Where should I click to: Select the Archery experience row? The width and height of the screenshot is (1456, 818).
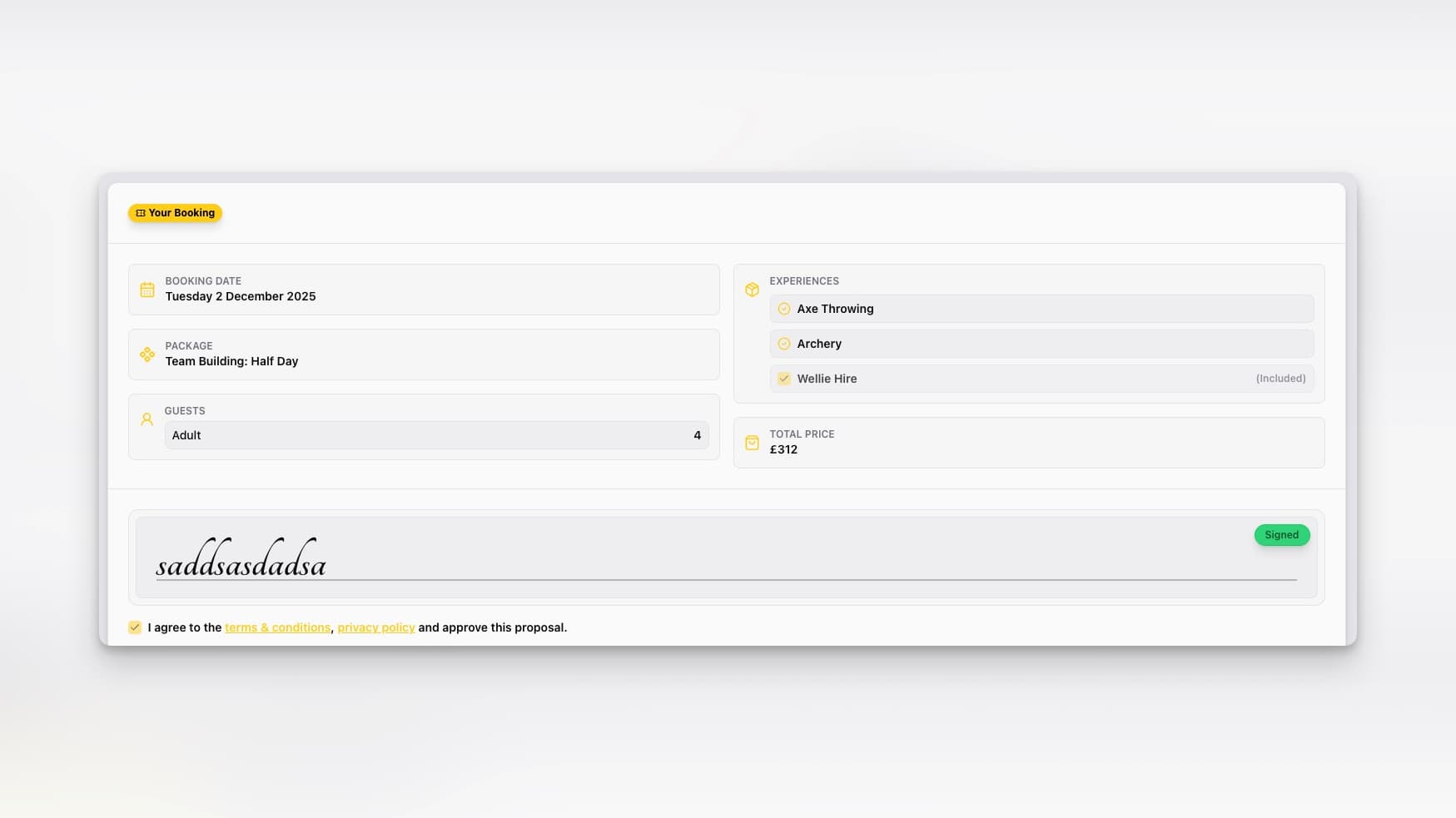(x=1041, y=344)
